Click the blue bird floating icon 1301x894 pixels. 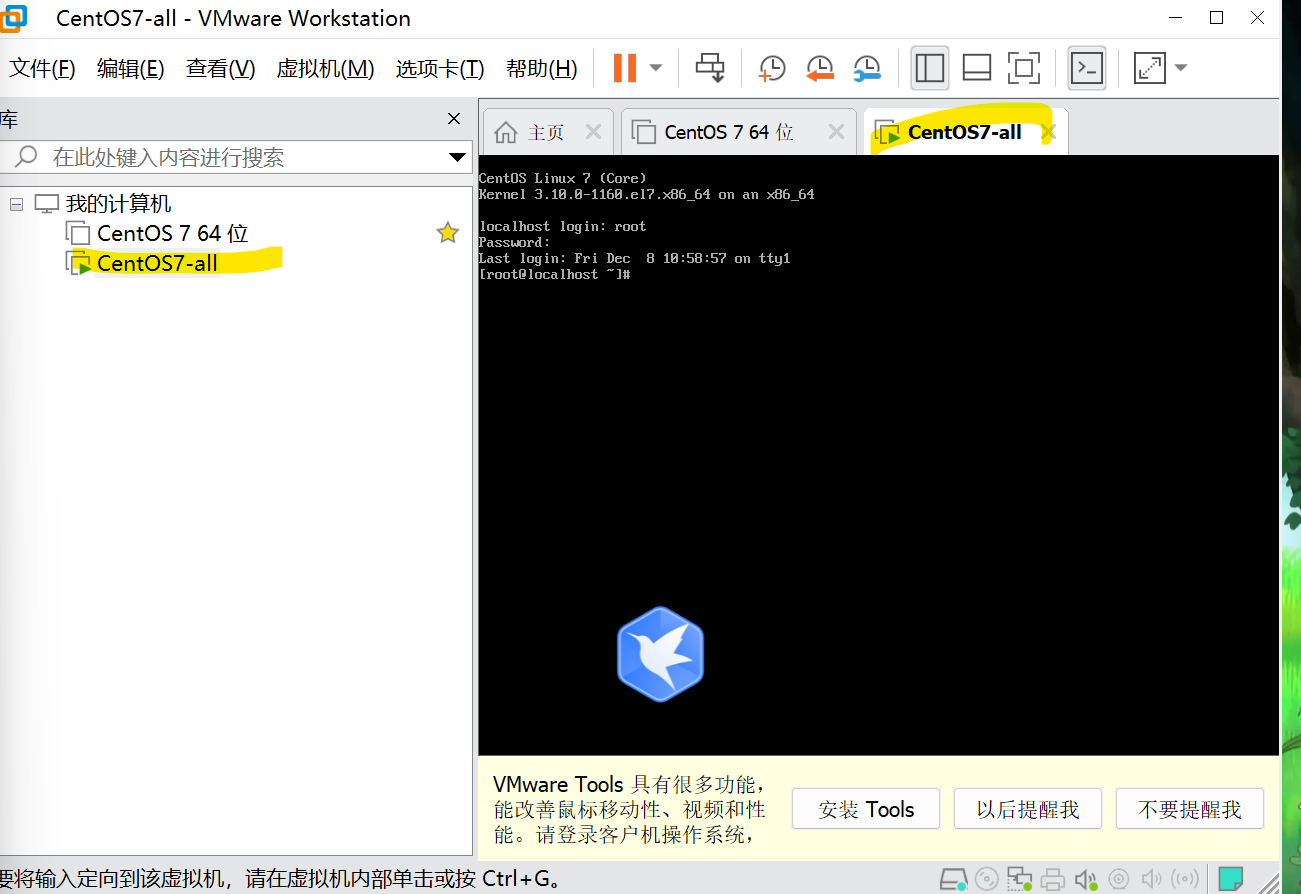[x=660, y=653]
